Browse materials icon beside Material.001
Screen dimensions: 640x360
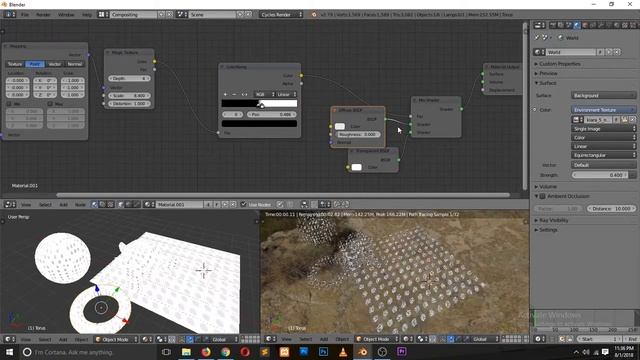[149, 204]
